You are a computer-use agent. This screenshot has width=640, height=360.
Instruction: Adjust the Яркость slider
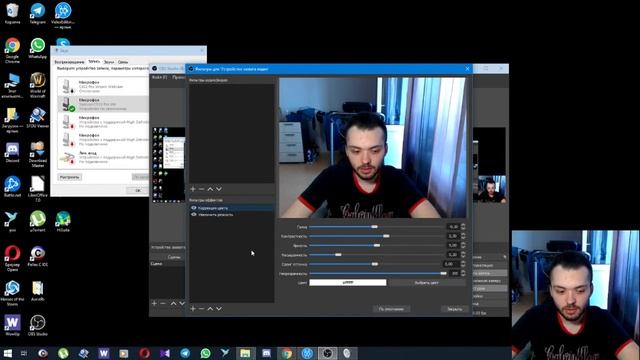(377, 245)
